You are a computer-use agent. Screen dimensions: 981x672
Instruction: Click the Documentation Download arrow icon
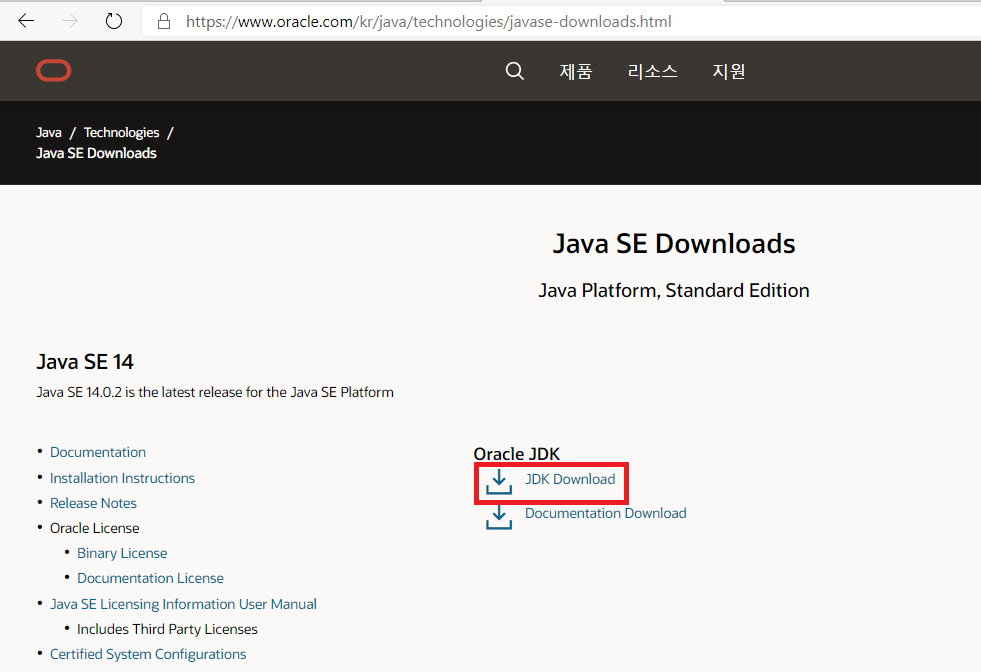pos(499,517)
